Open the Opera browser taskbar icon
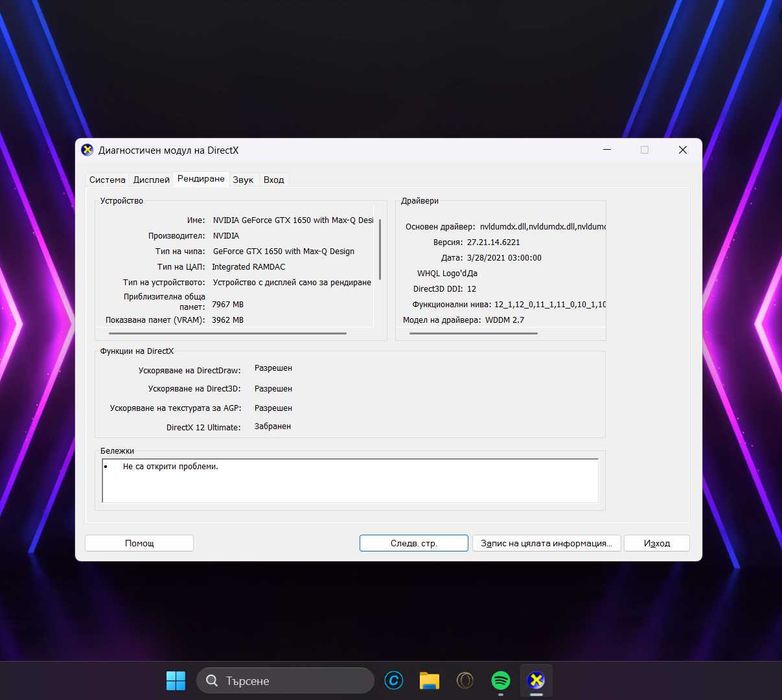Screen dimensions: 782x700 [465, 681]
